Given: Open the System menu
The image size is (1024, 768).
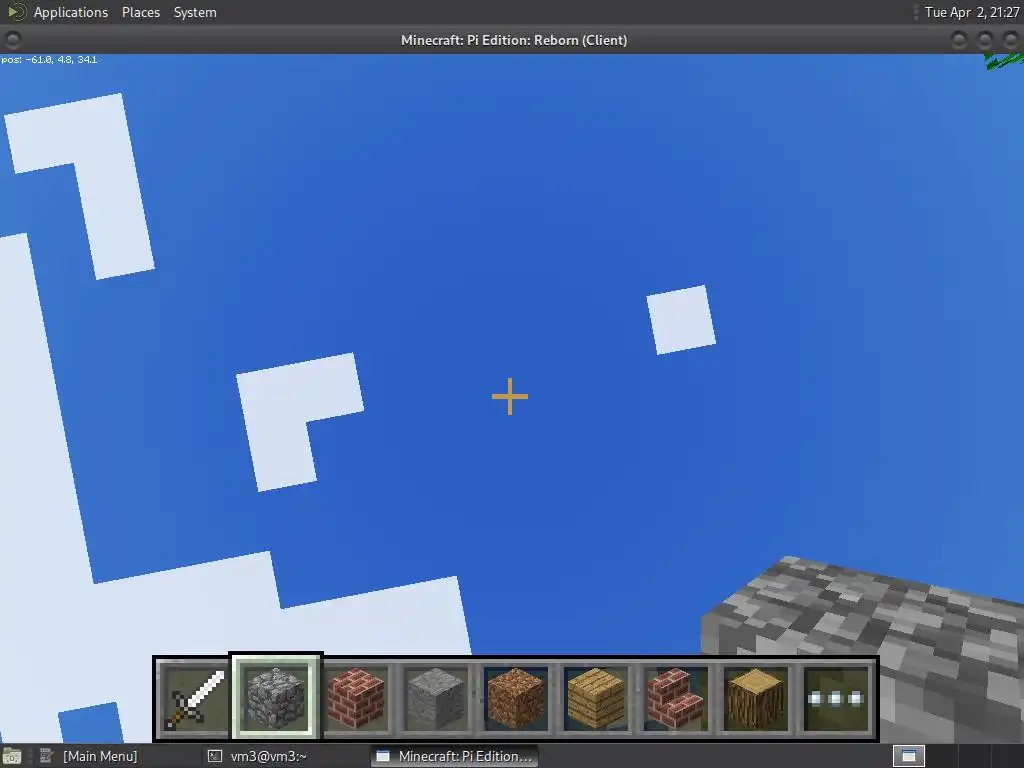Looking at the screenshot, I should click(195, 12).
